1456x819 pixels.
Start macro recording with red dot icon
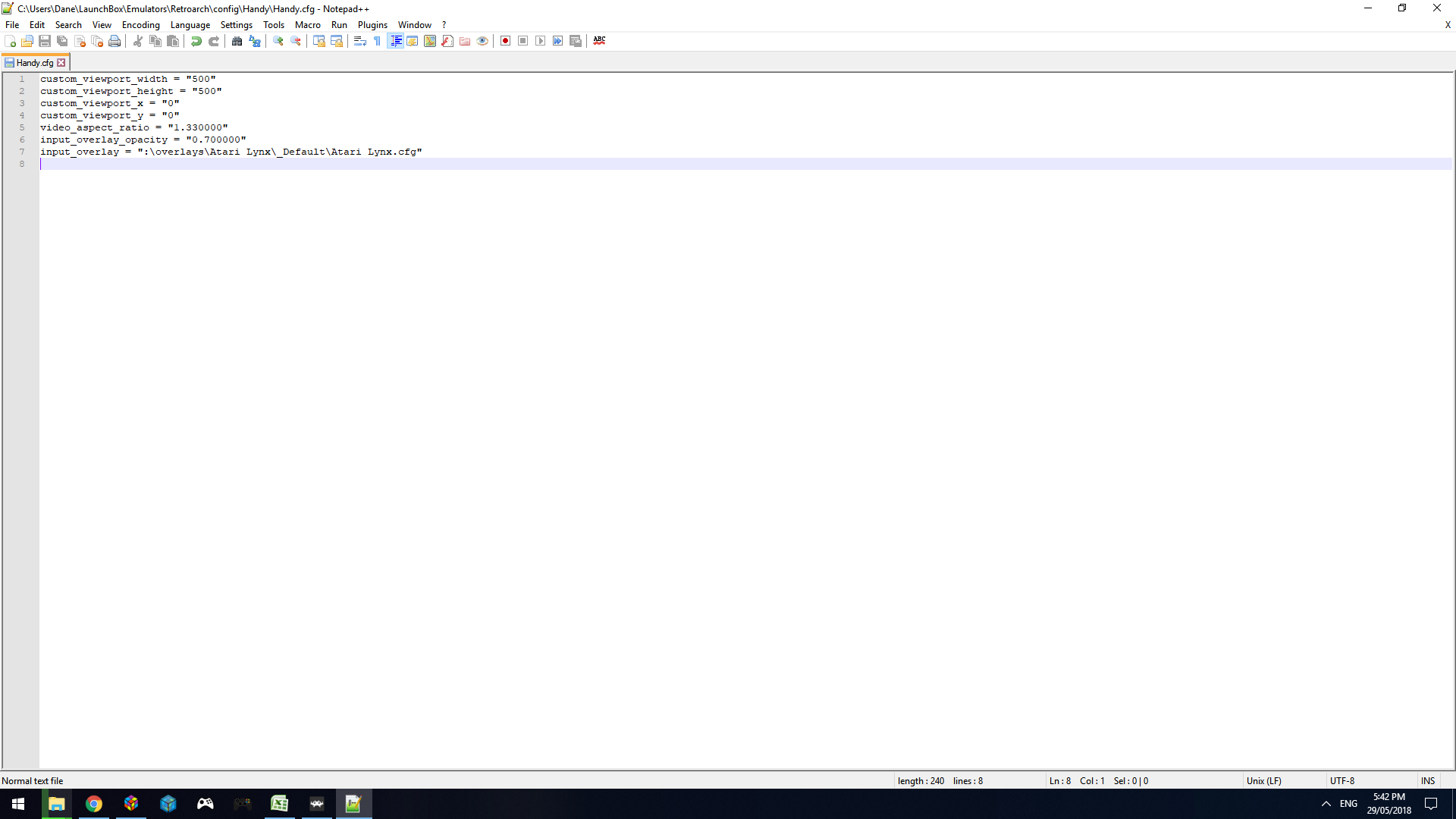(506, 41)
